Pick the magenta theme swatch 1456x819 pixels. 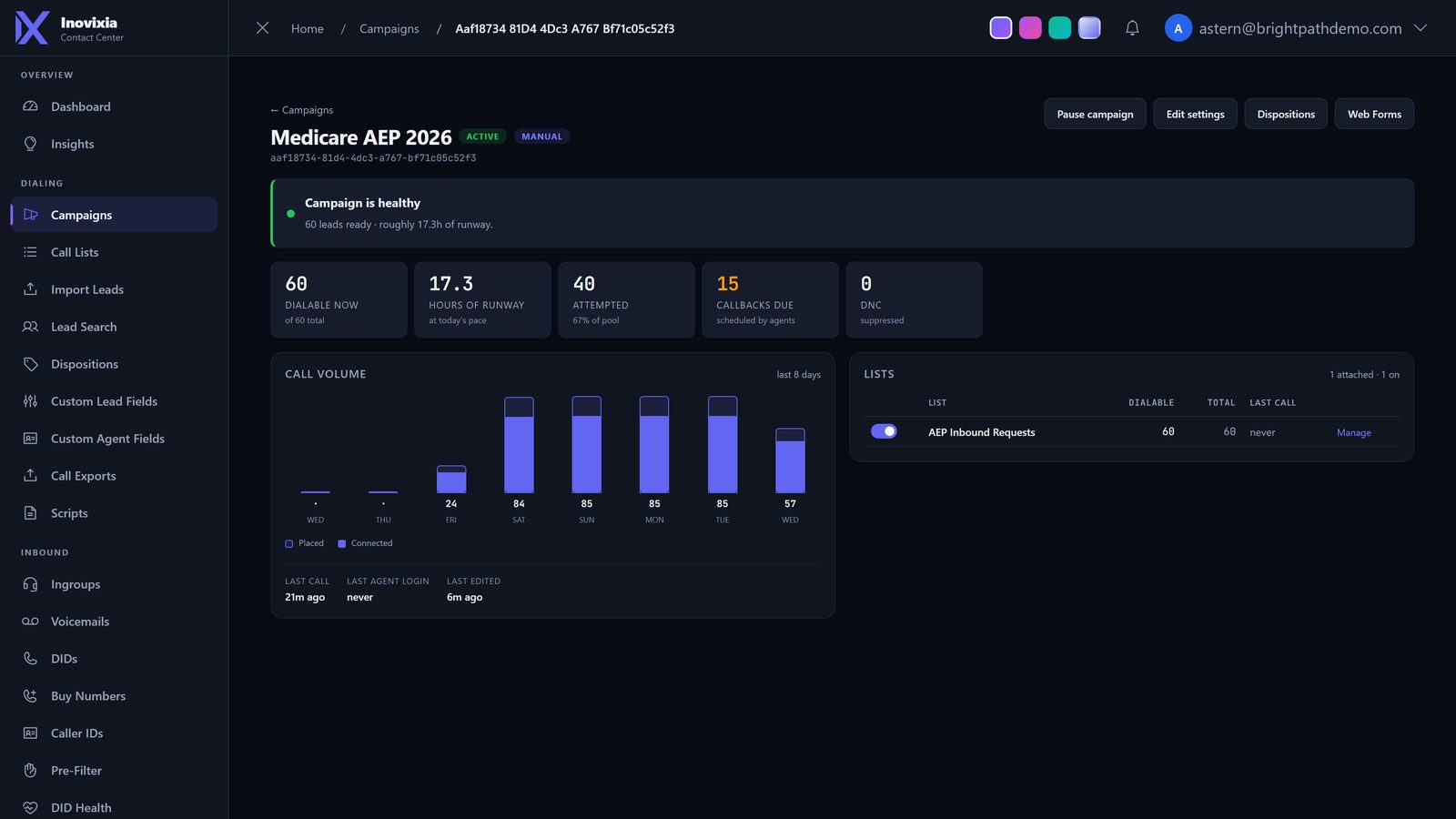1030,28
